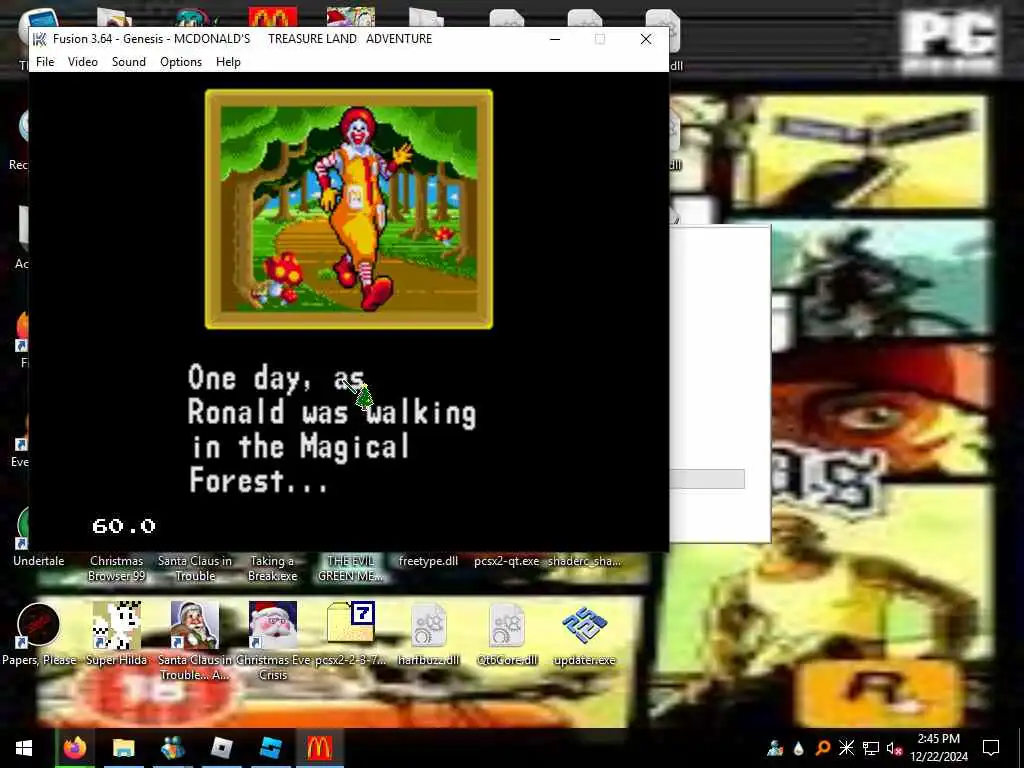Open the Options menu in Fusion
The width and height of the screenshot is (1024, 768).
click(181, 61)
